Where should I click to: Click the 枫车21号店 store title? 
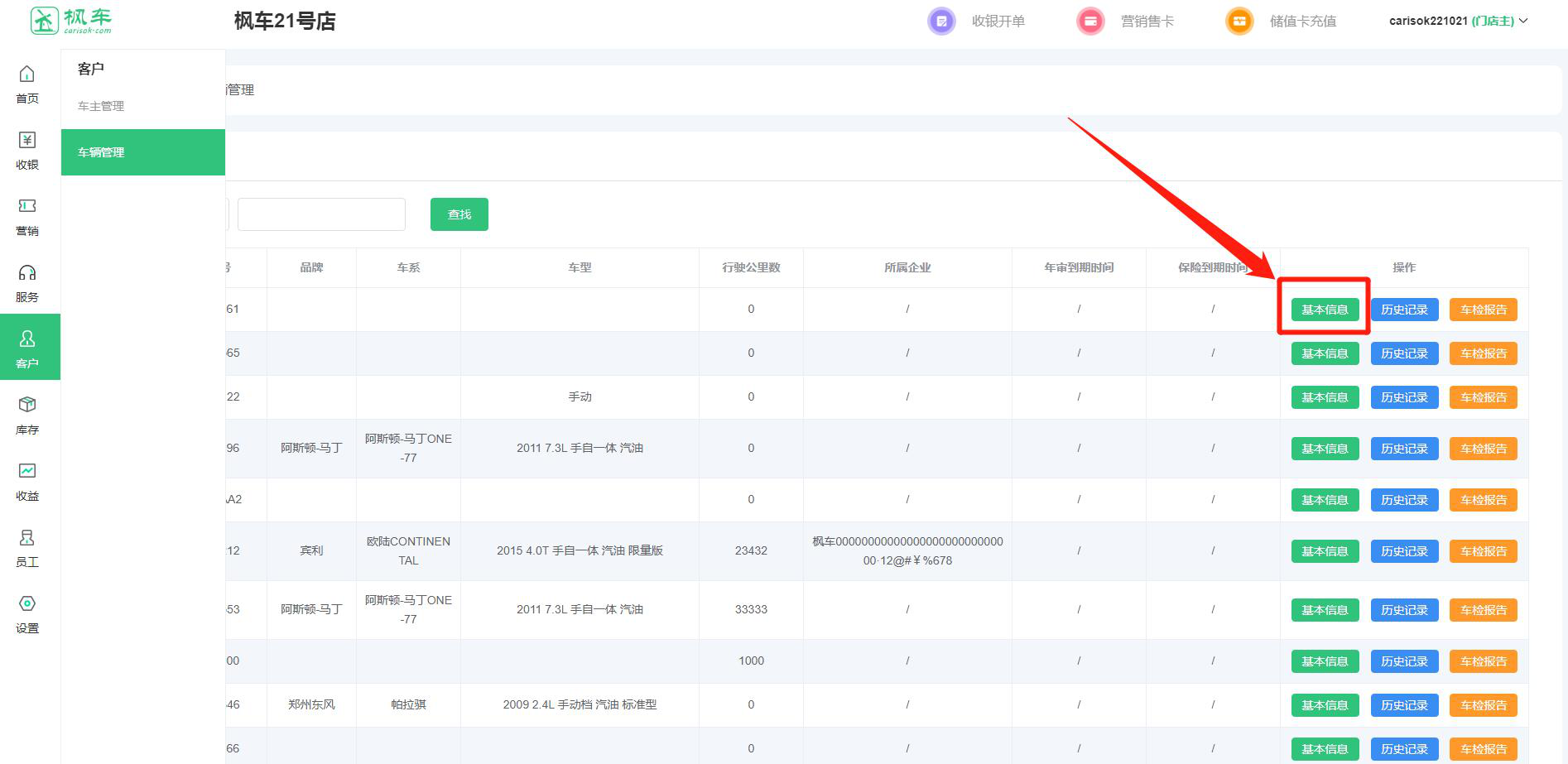[285, 22]
